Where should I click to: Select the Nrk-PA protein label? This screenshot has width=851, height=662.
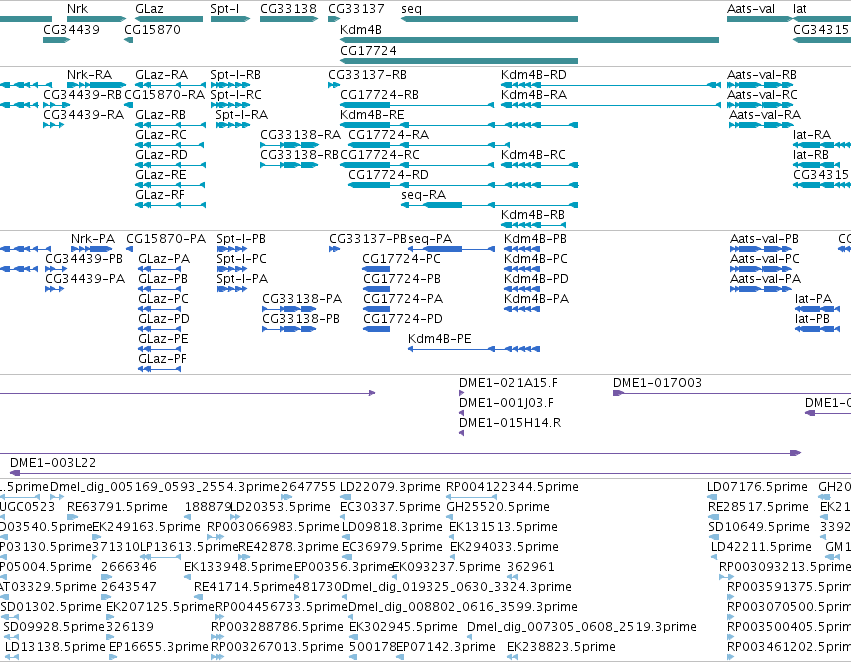93,239
